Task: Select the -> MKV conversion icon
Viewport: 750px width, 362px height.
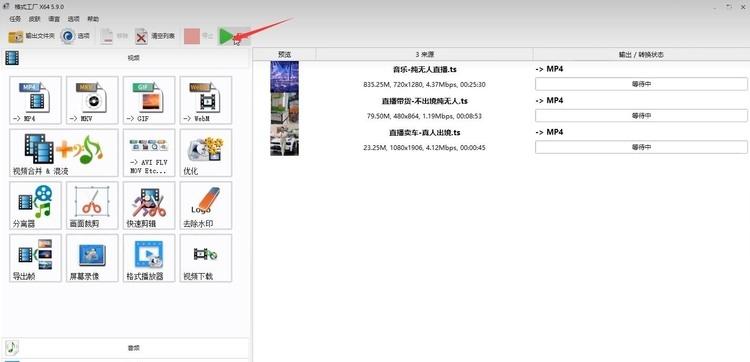Action: (x=92, y=100)
